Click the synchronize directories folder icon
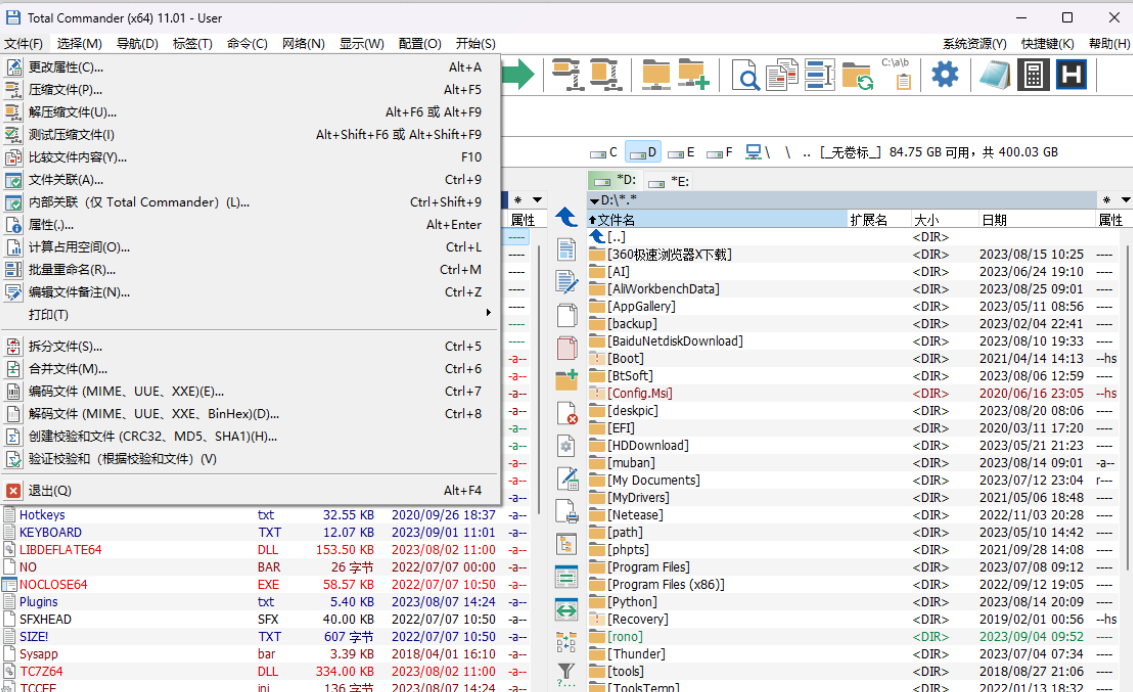Screen dimensions: 1133x692 (x=857, y=76)
